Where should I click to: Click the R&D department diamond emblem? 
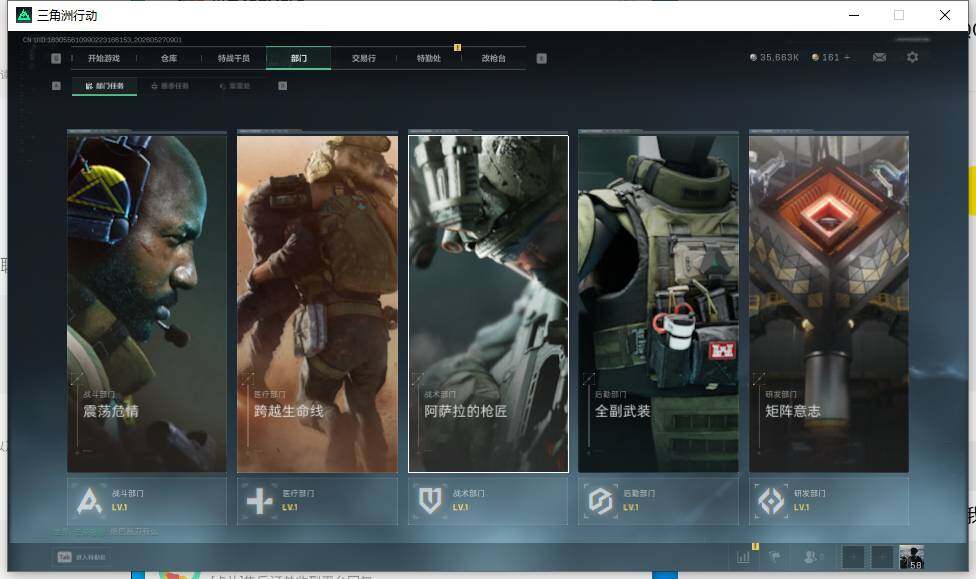pyautogui.click(x=771, y=501)
